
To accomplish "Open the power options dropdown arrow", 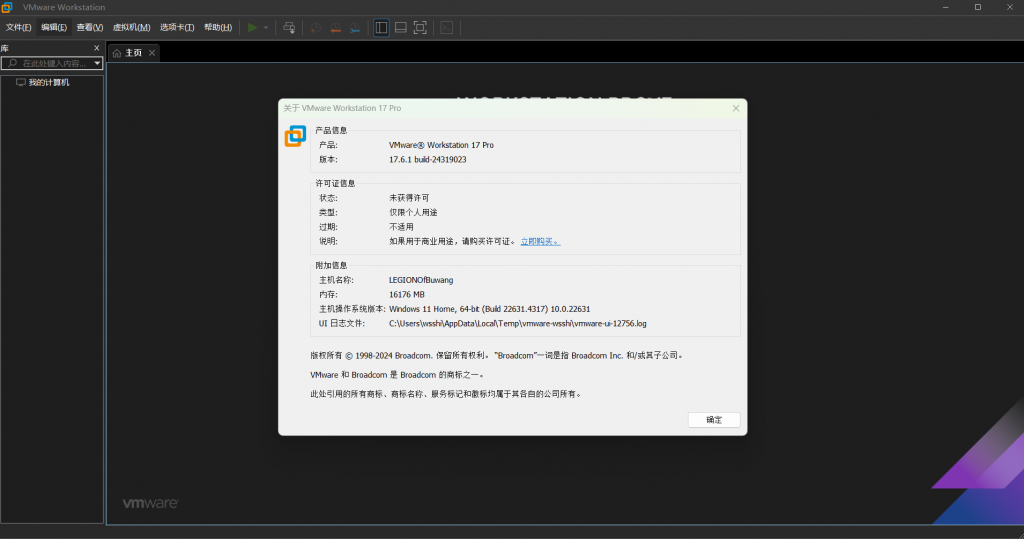I will click(266, 27).
